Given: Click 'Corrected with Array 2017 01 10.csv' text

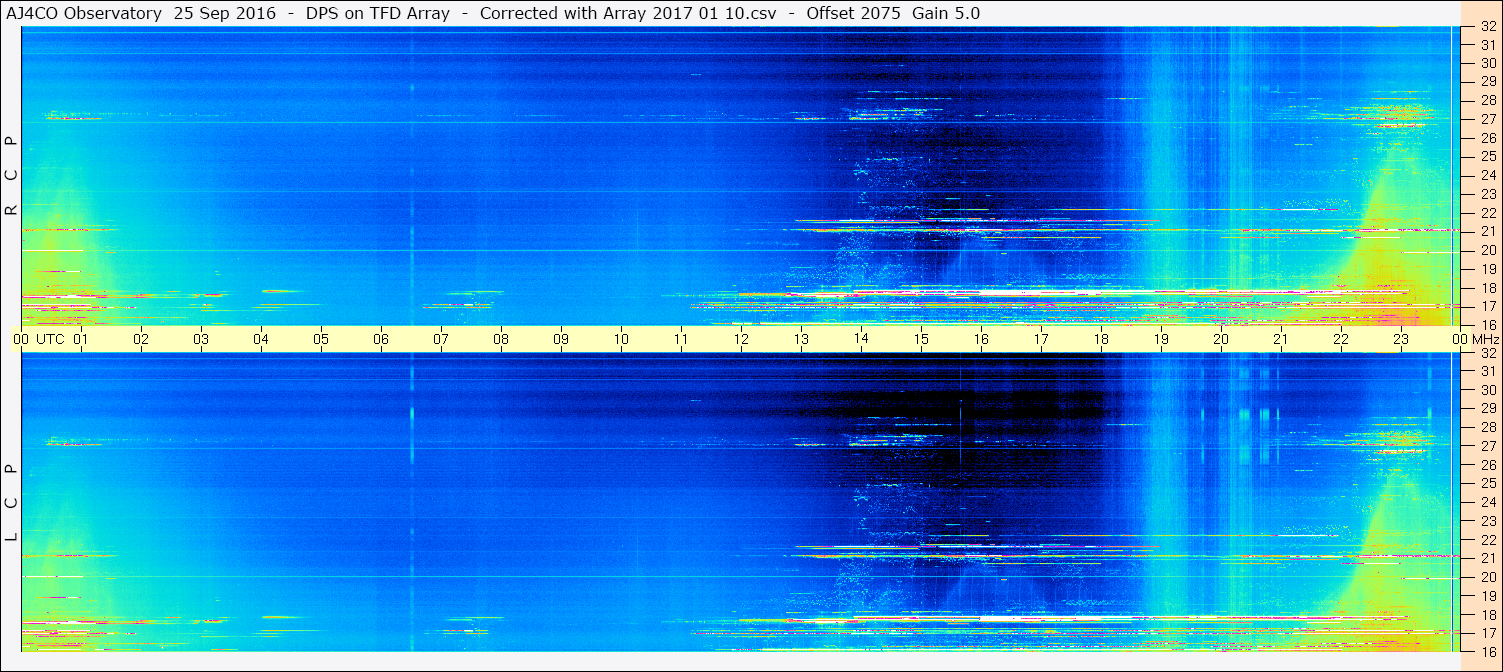Looking at the screenshot, I should click(x=628, y=13).
